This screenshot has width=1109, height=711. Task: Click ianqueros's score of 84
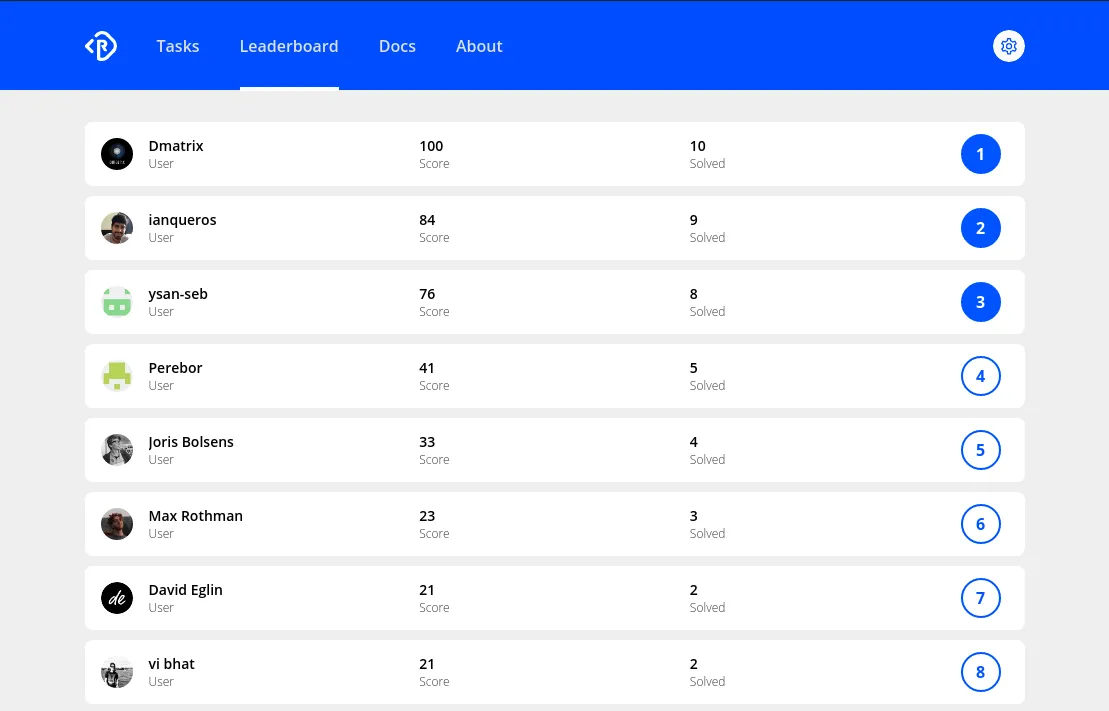(426, 220)
